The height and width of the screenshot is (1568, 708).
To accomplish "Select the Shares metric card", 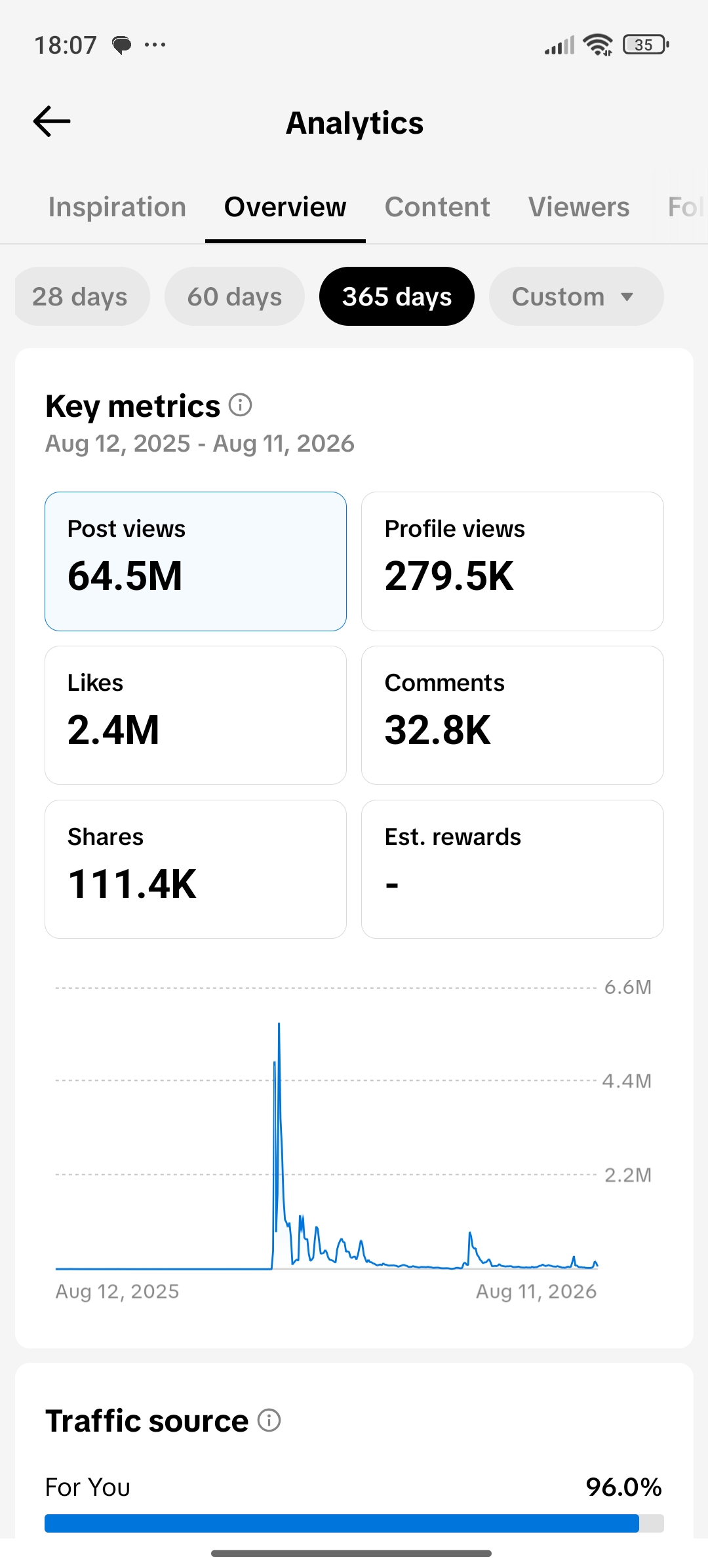I will (x=195, y=869).
